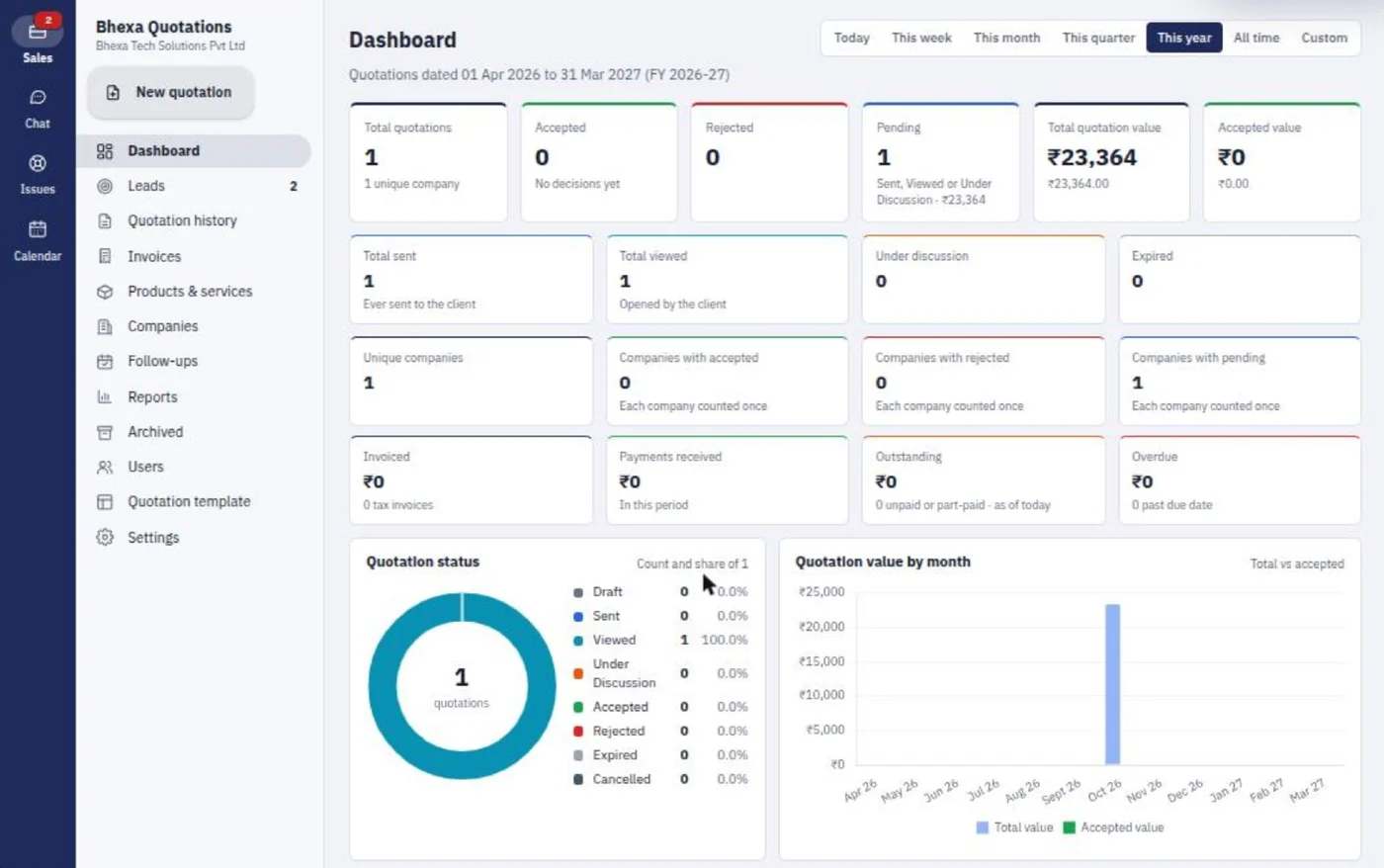
Task: Click the Leads count badge showing 2
Action: click(x=294, y=186)
